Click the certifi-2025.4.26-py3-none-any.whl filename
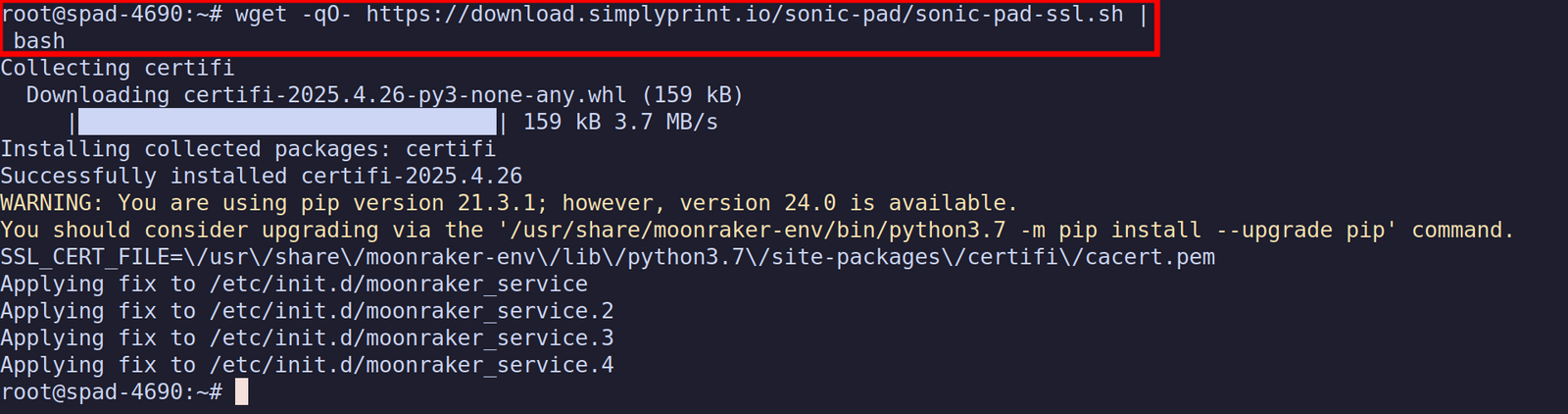 (x=405, y=95)
